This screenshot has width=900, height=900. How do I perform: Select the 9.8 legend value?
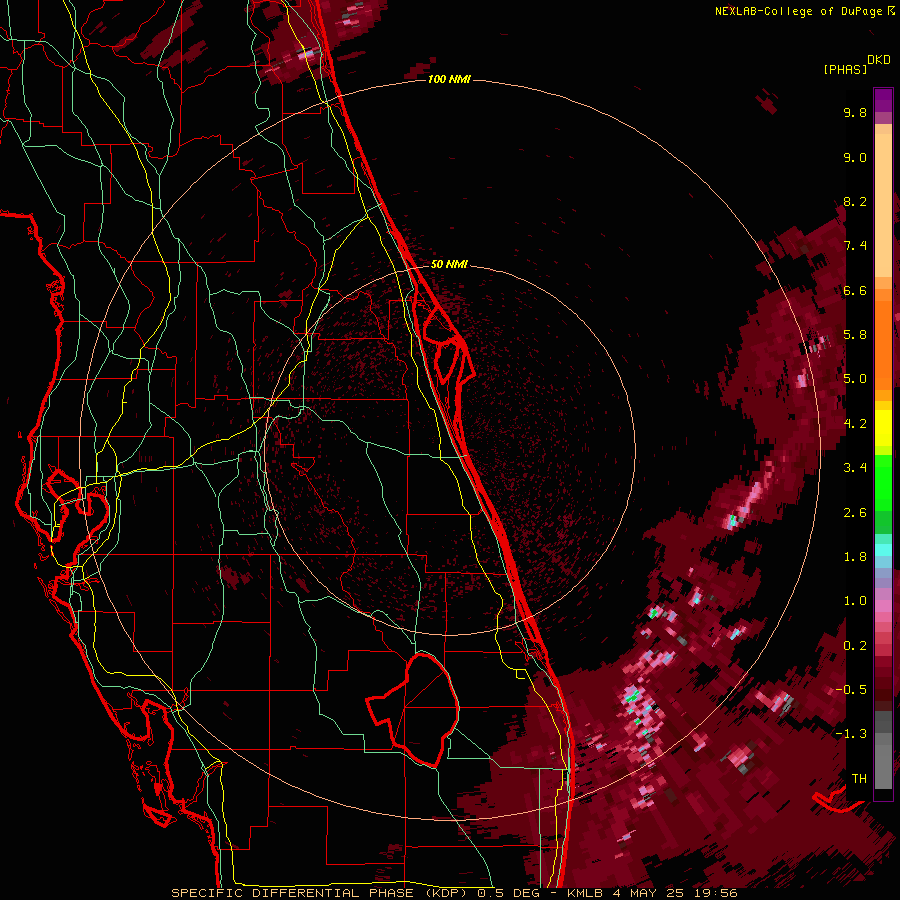point(855,112)
